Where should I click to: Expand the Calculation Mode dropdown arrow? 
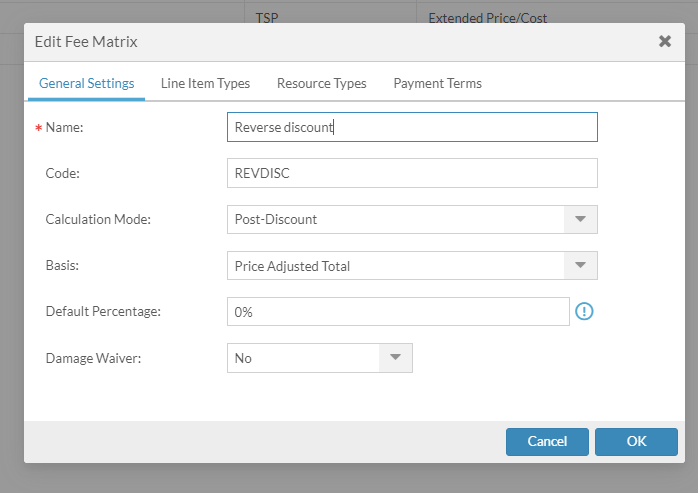tap(580, 219)
